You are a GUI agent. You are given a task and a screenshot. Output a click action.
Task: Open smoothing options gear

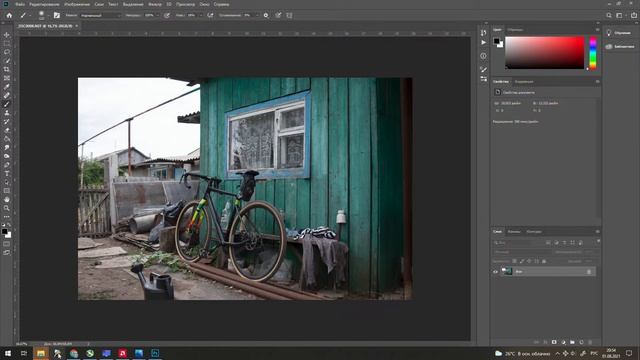(266, 15)
